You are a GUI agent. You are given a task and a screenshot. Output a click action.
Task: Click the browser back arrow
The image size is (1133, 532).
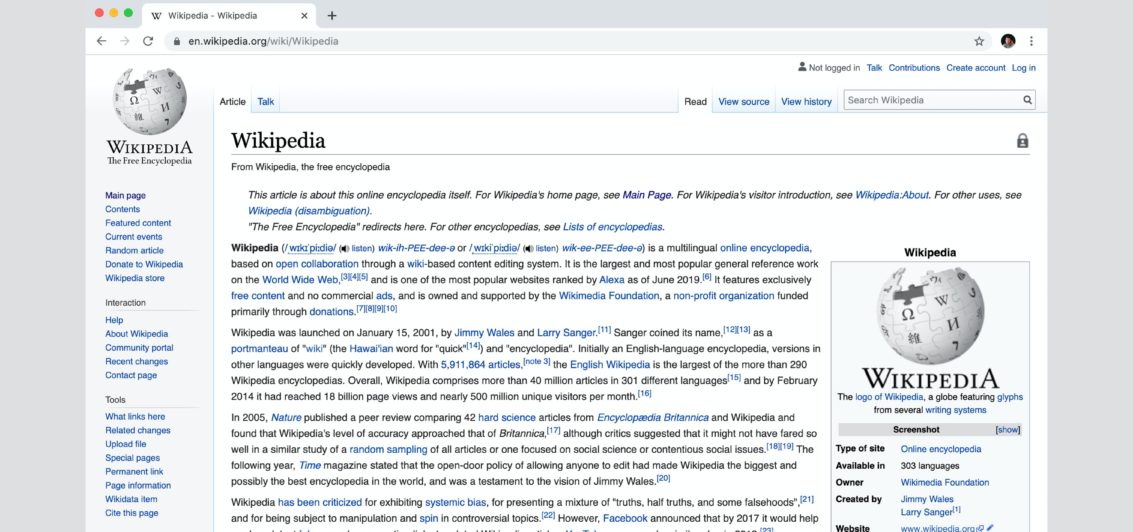tap(101, 41)
